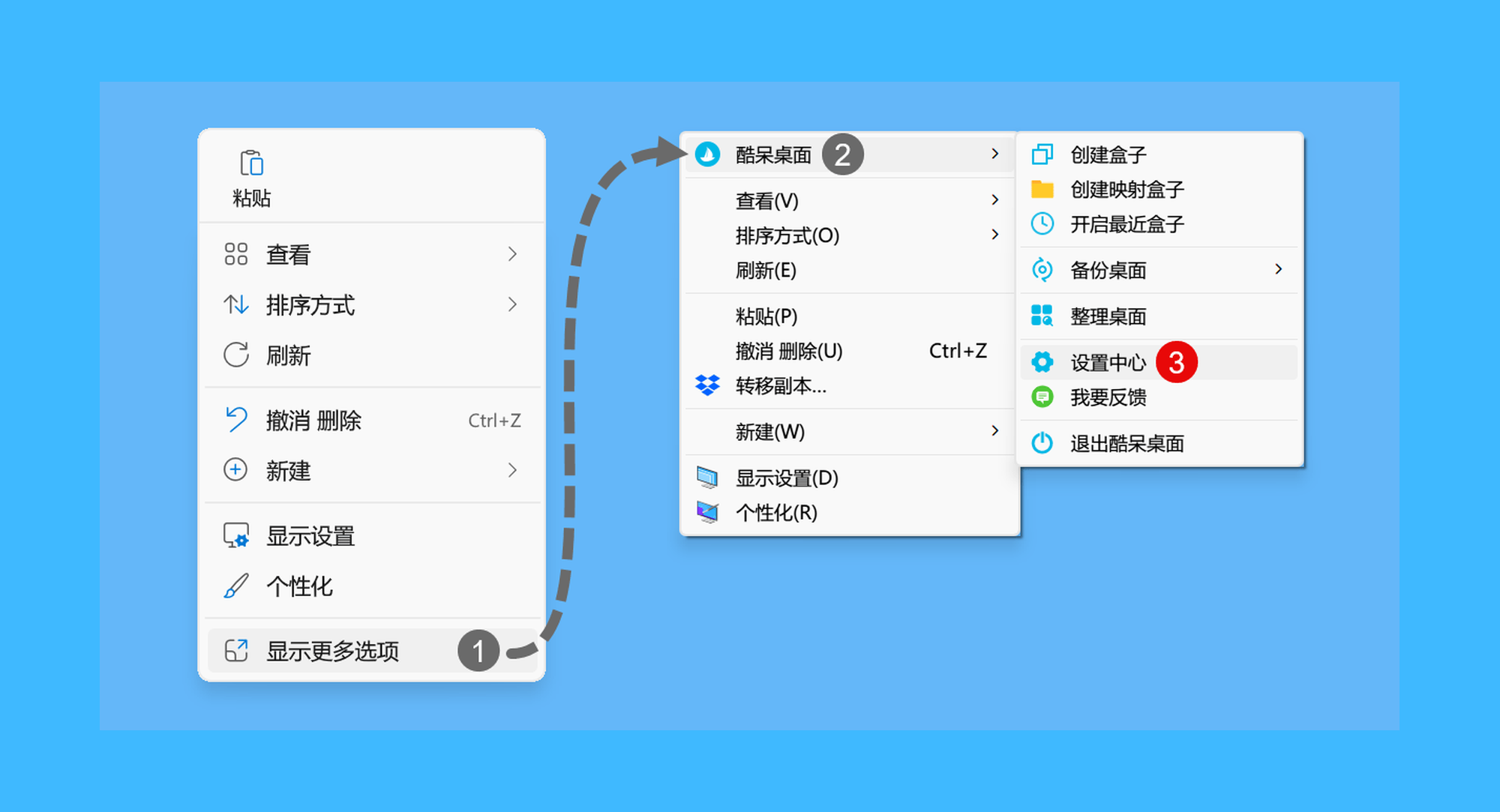Click the Dropbox icon beside 转移副本

pyautogui.click(x=707, y=385)
